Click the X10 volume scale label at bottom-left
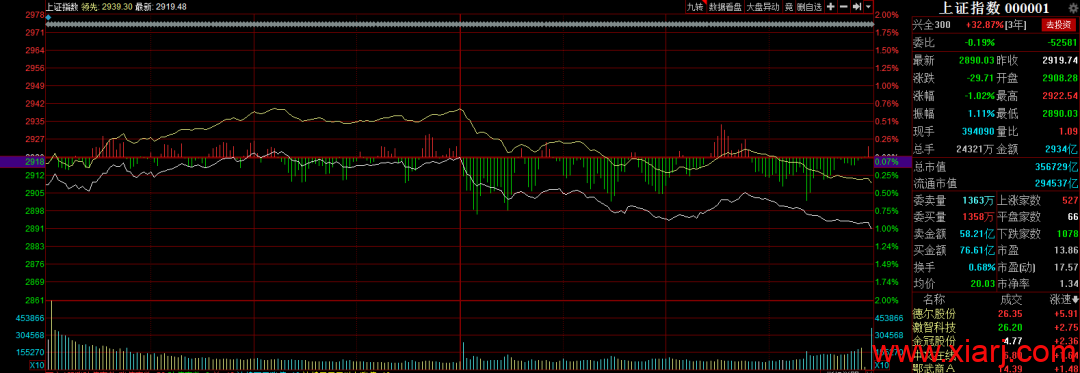The height and width of the screenshot is (373, 1080). [37, 365]
